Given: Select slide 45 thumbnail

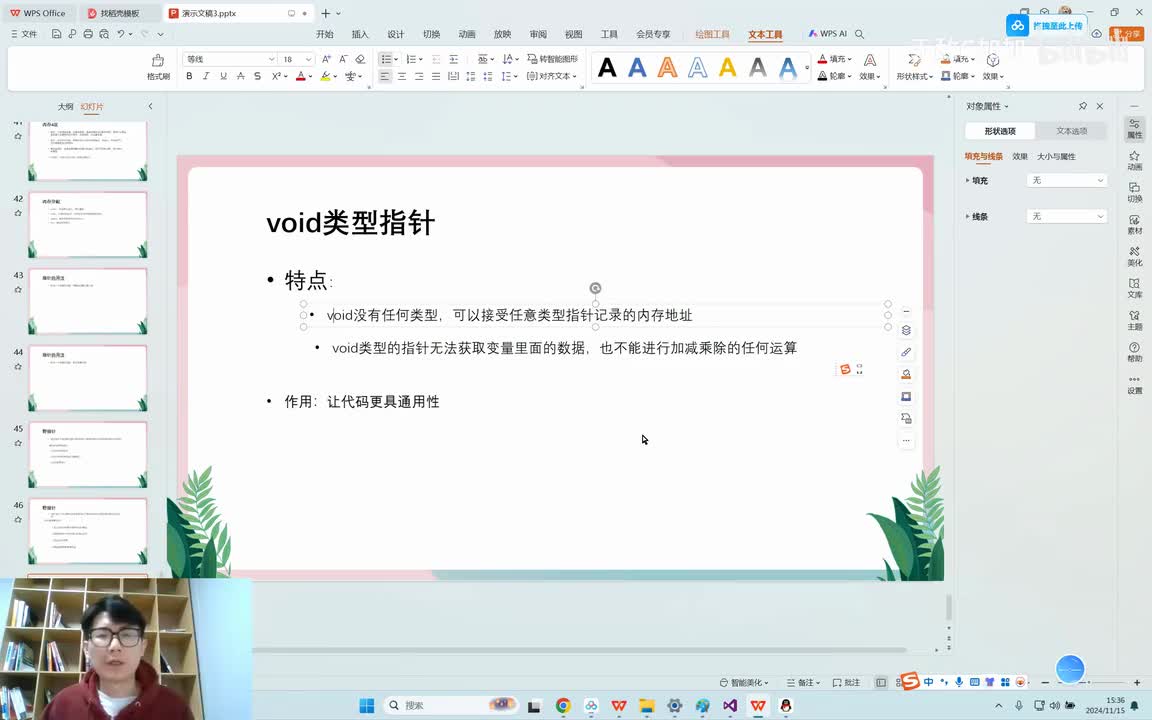Looking at the screenshot, I should [88, 455].
